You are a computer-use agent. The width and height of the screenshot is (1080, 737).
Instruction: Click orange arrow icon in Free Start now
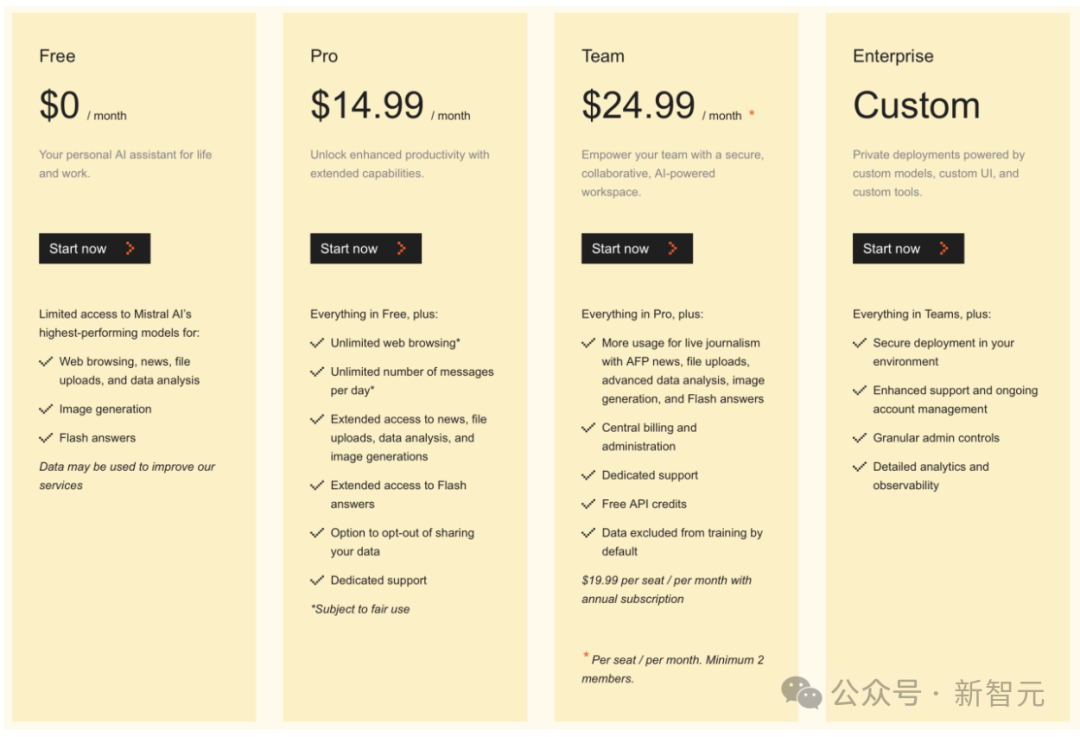pyautogui.click(x=130, y=249)
